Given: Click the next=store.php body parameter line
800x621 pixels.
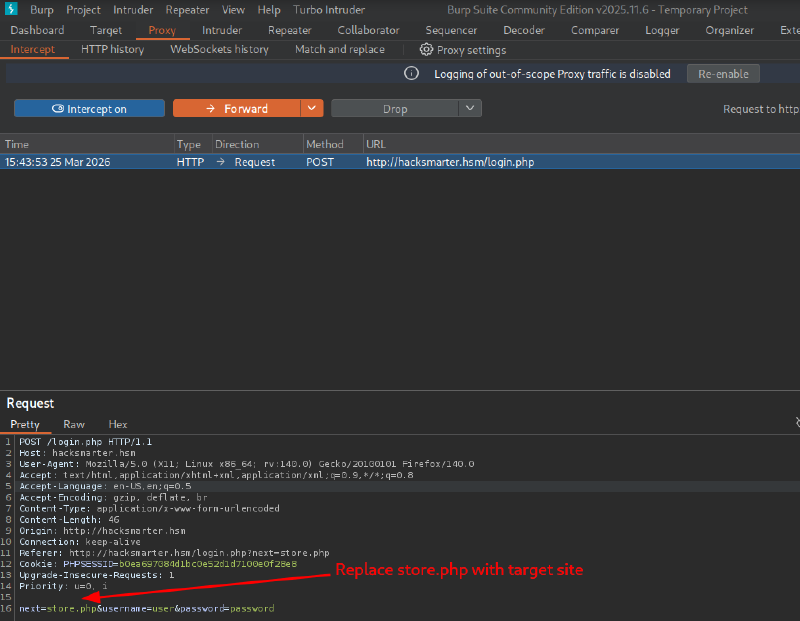Looking at the screenshot, I should [x=147, y=608].
